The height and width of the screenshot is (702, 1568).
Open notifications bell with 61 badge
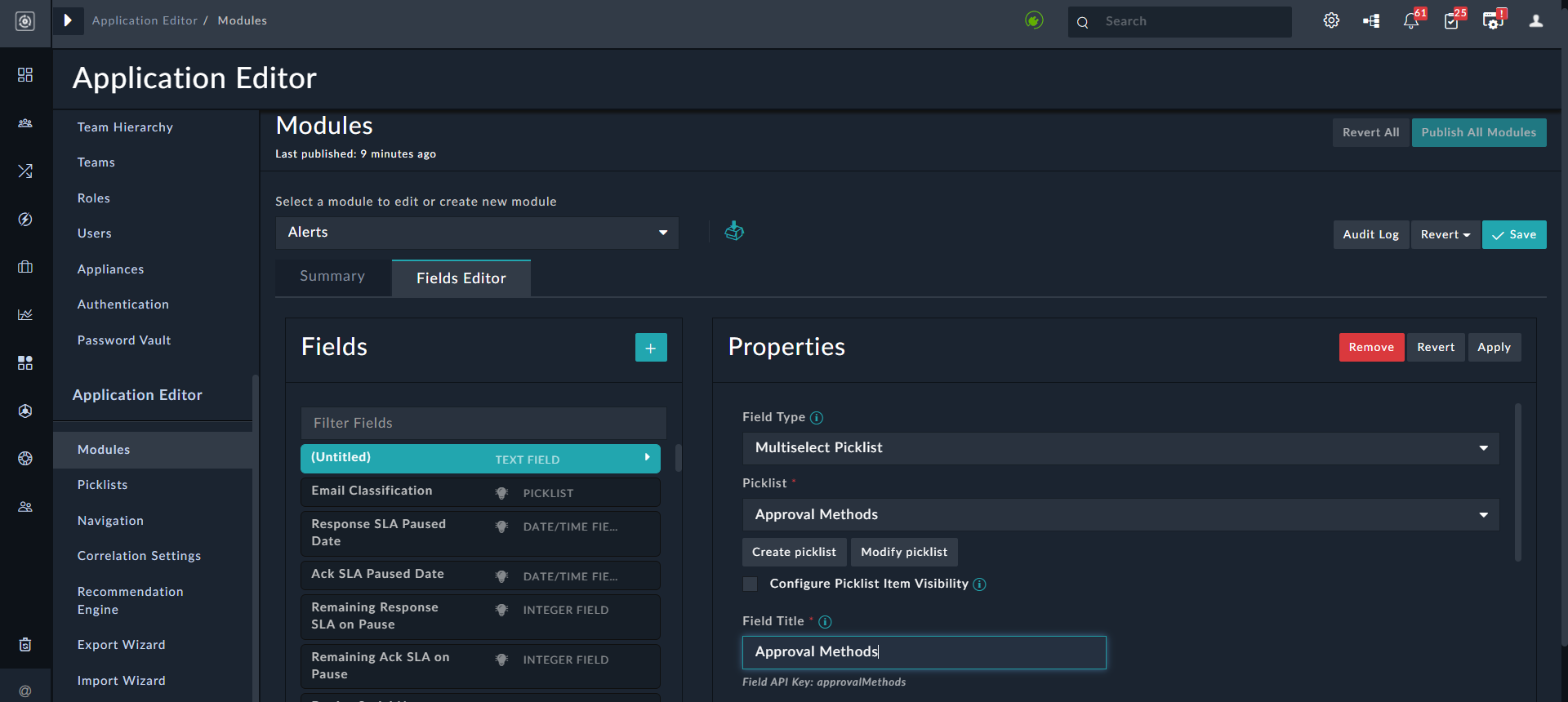click(x=1412, y=20)
